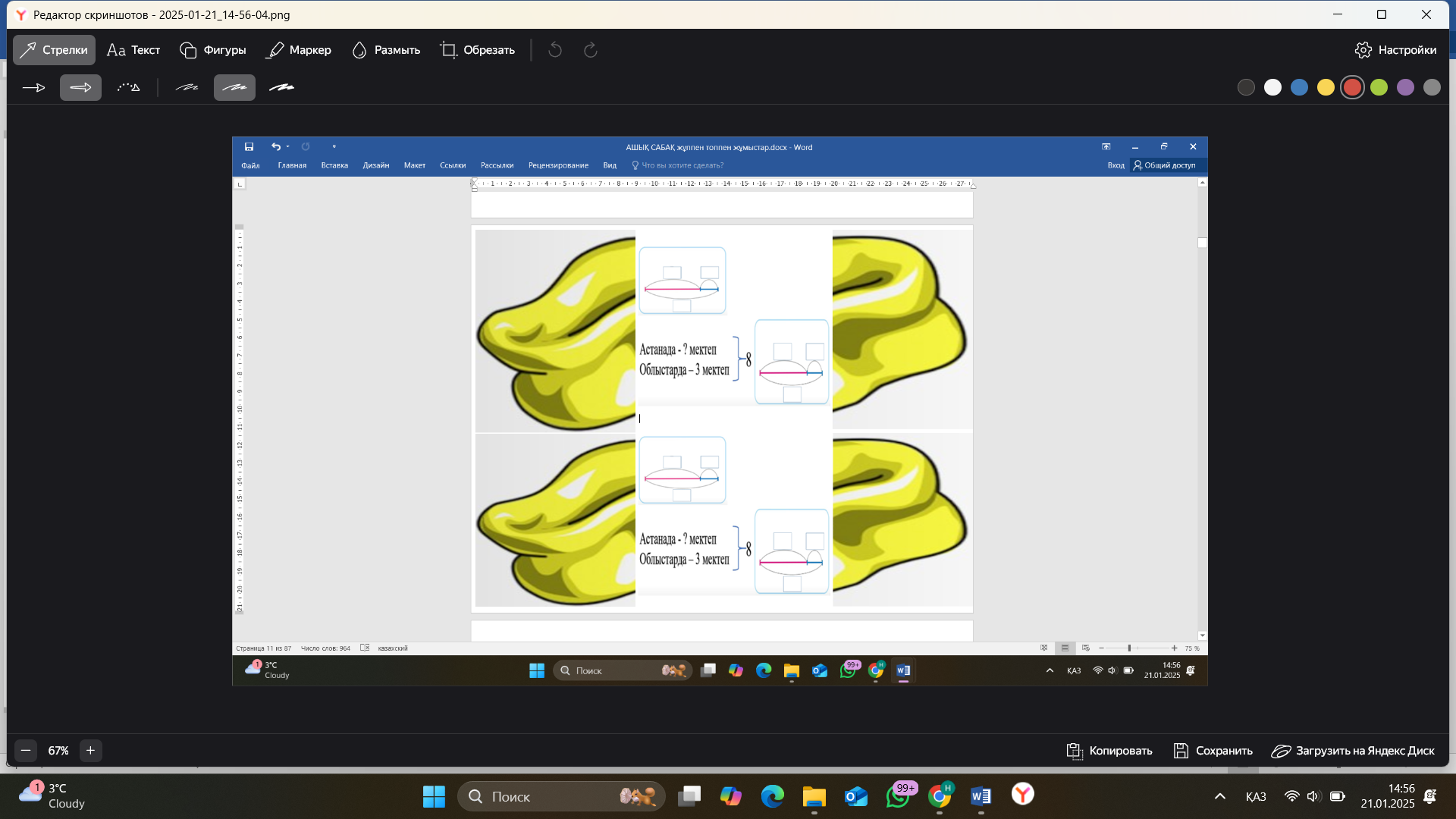Upload to Yandex Disk button
Image resolution: width=1456 pixels, height=819 pixels.
pyautogui.click(x=1353, y=751)
